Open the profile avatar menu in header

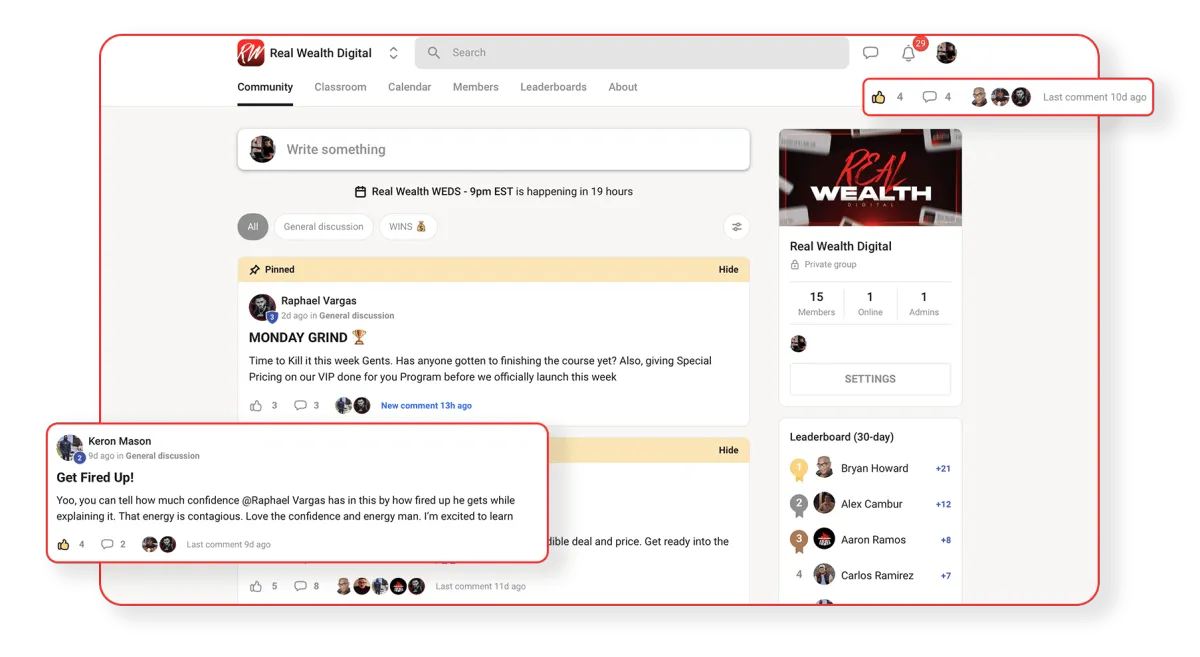tap(946, 53)
